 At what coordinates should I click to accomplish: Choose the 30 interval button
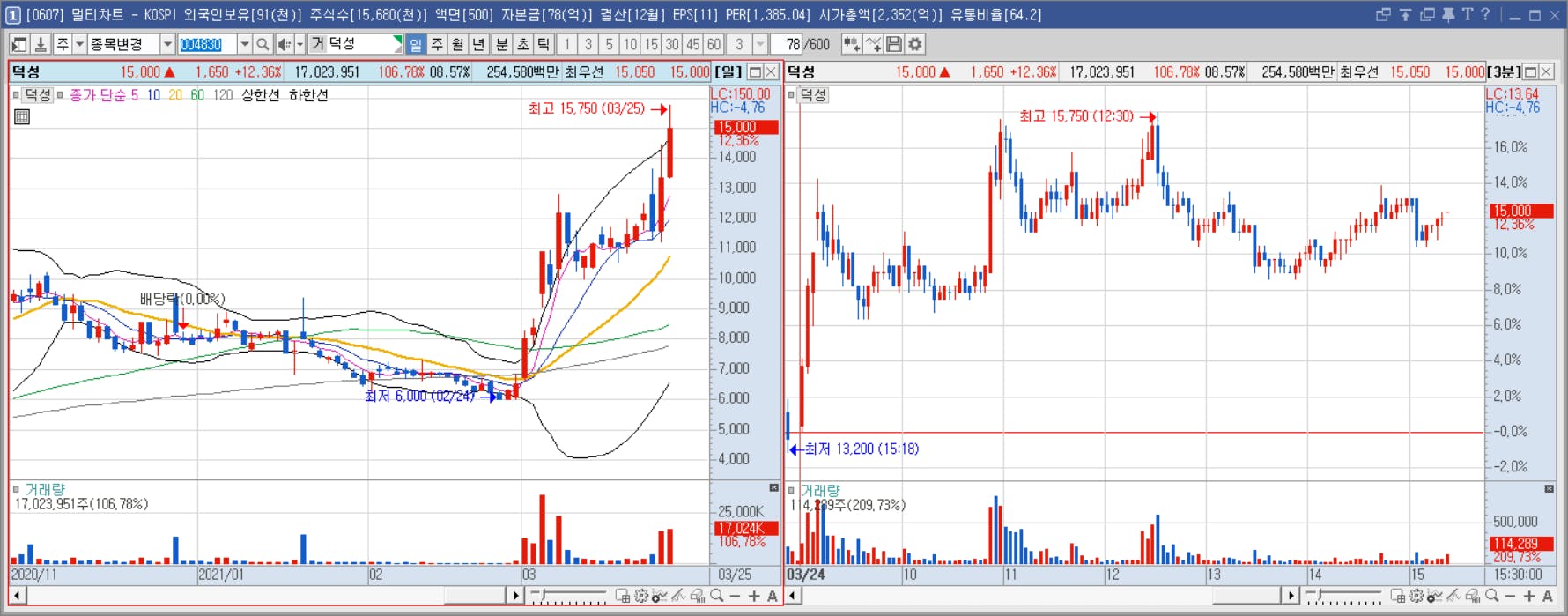672,44
